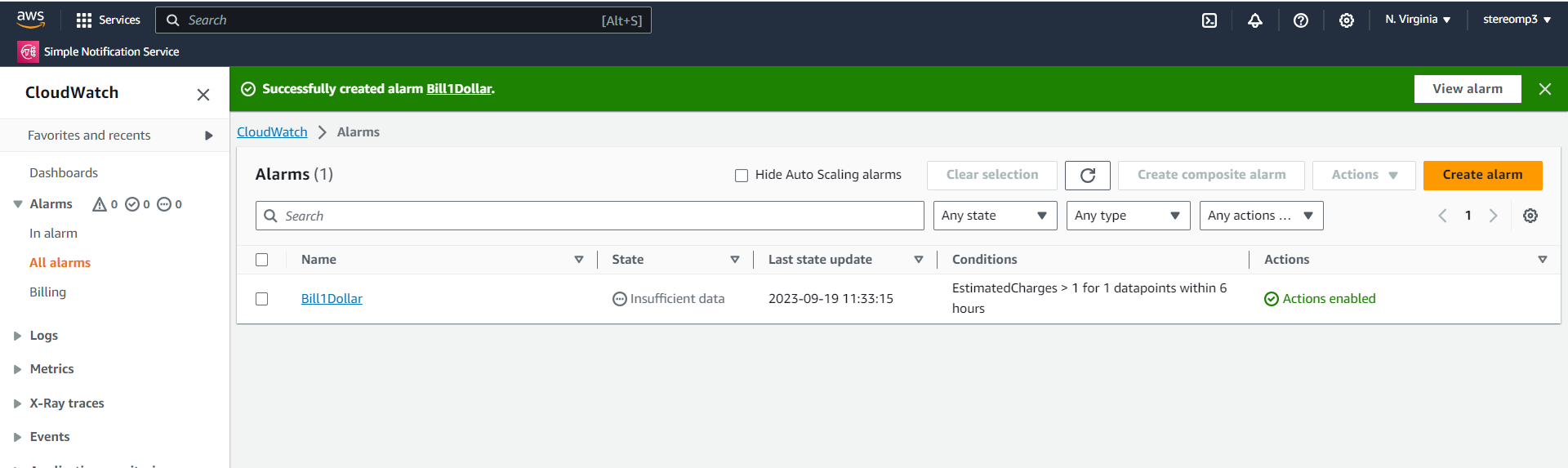
Task: Collapse the Alarms sidebar section
Action: pyautogui.click(x=18, y=204)
